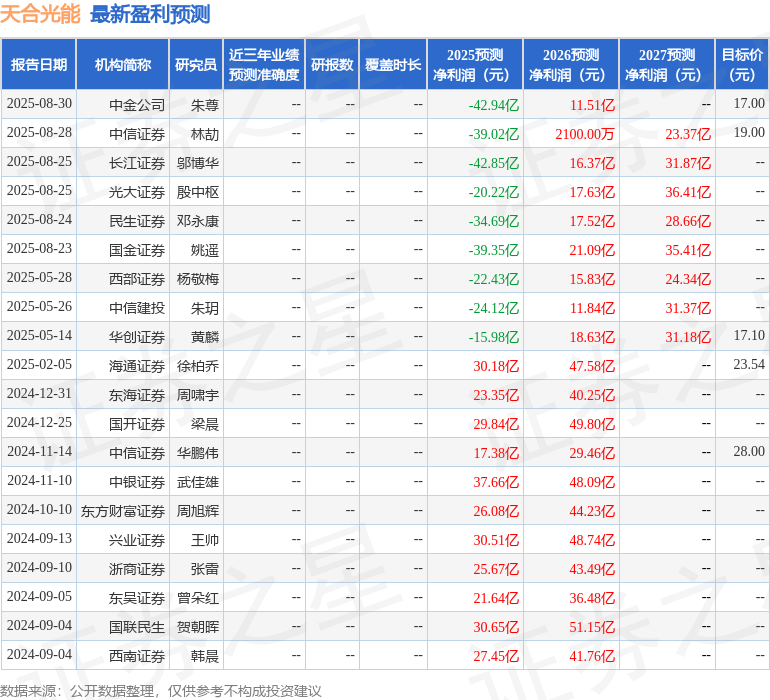This screenshot has width=770, height=700.
Task: Click analyst name 韩晨 in last row
Action: coord(205,656)
